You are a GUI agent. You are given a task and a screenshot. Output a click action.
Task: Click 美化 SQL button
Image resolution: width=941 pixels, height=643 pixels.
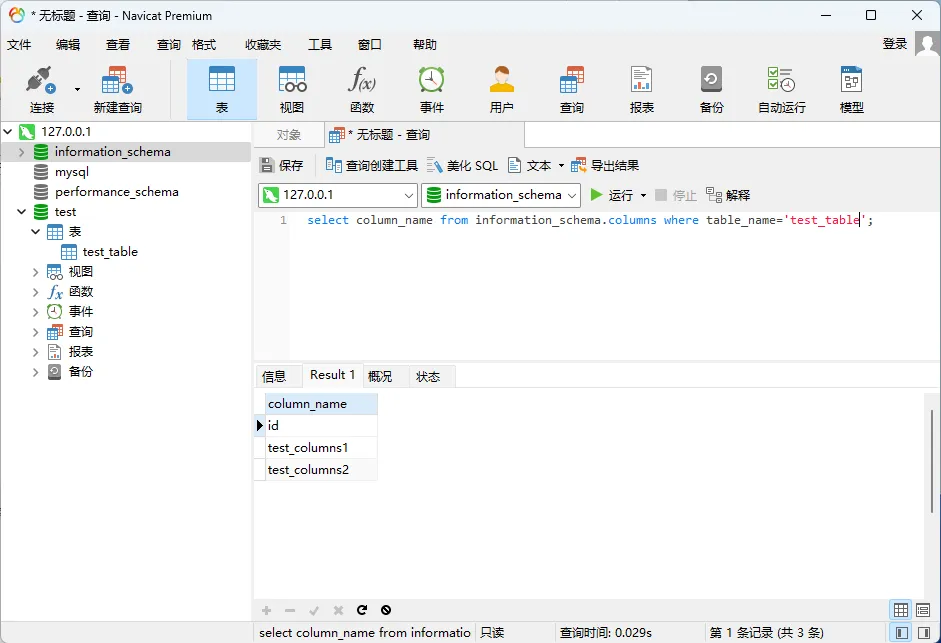tap(462, 165)
